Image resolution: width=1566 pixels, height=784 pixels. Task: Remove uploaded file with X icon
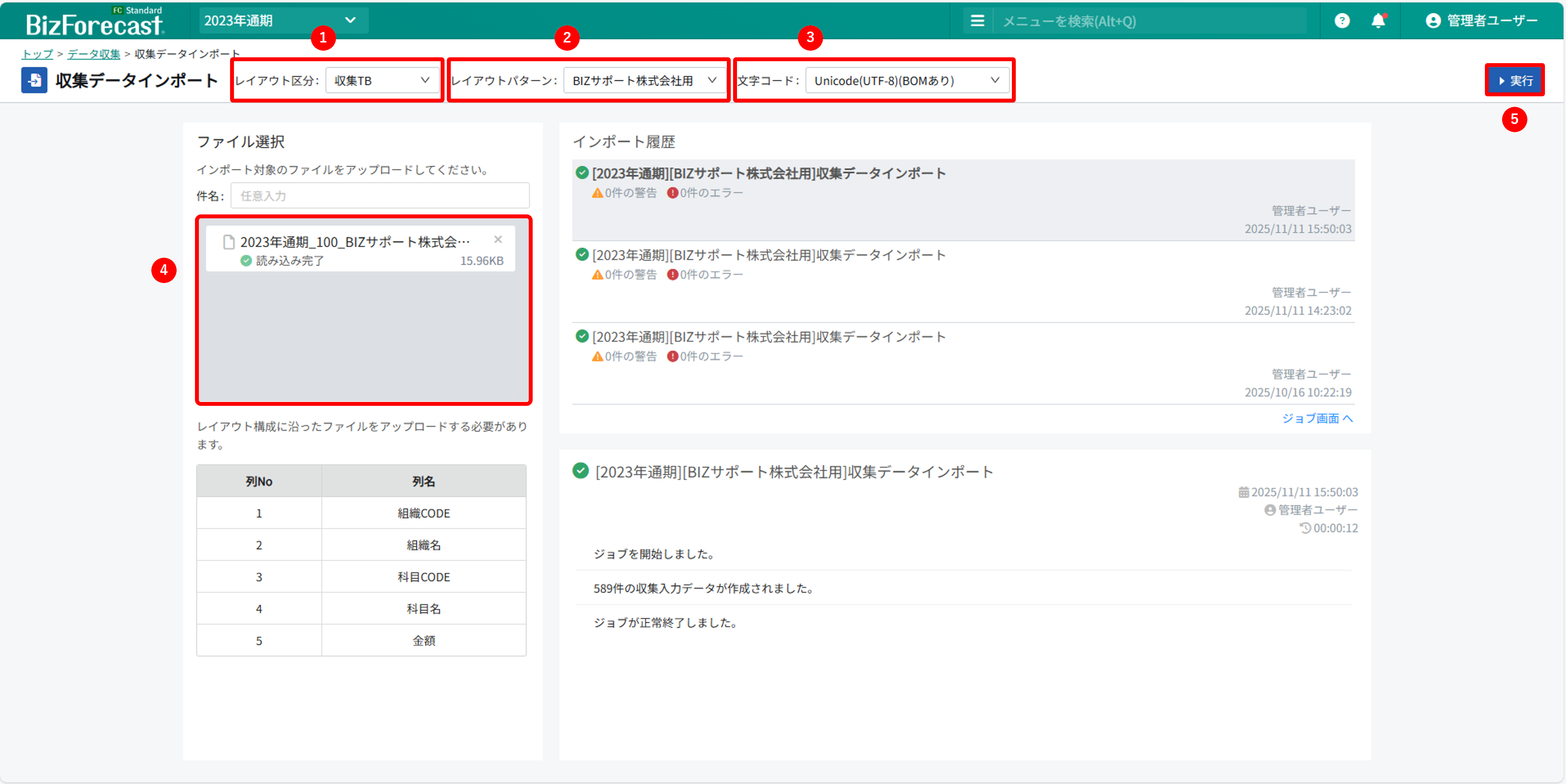pyautogui.click(x=498, y=239)
